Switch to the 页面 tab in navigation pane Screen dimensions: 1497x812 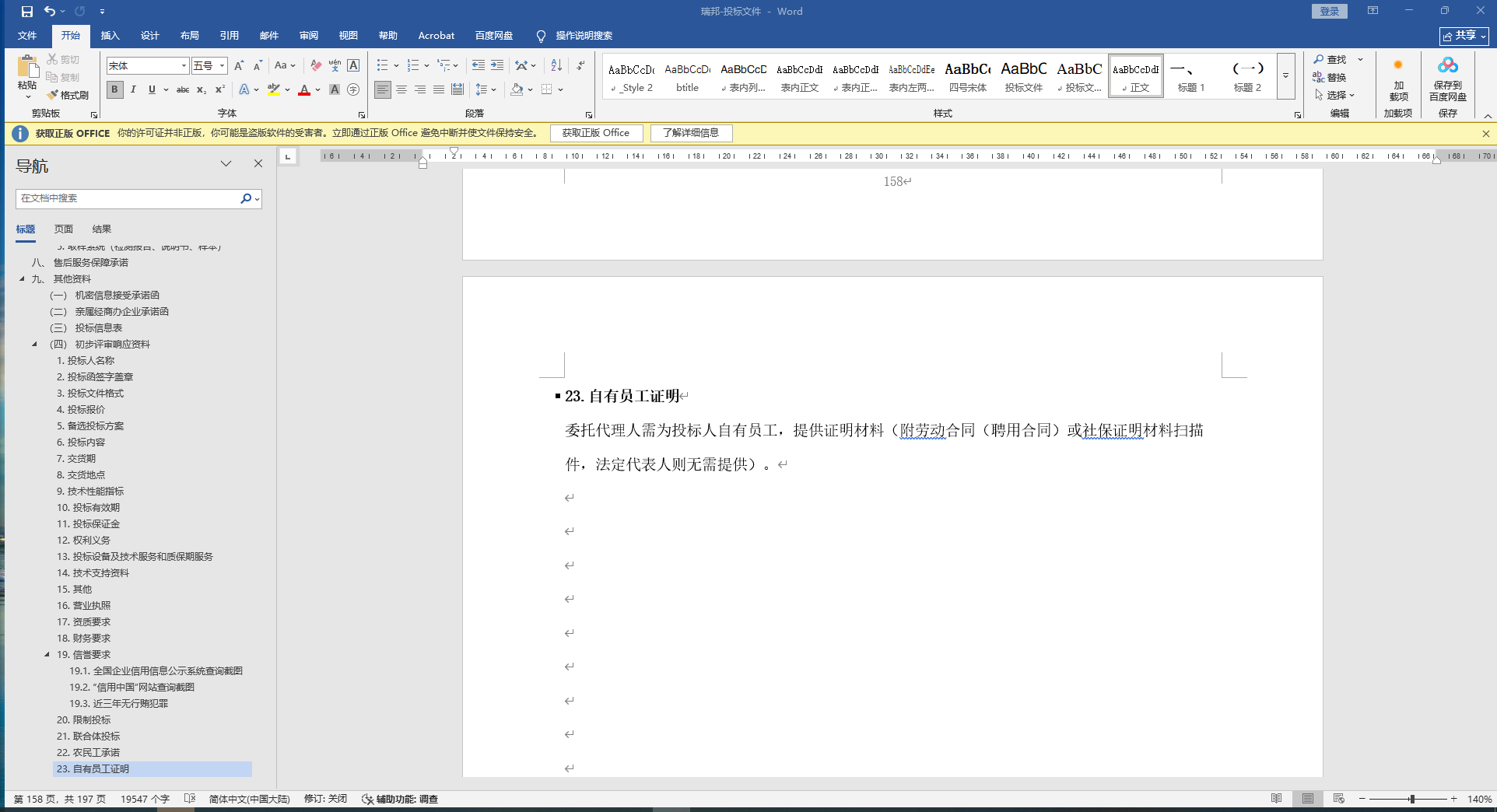point(64,229)
